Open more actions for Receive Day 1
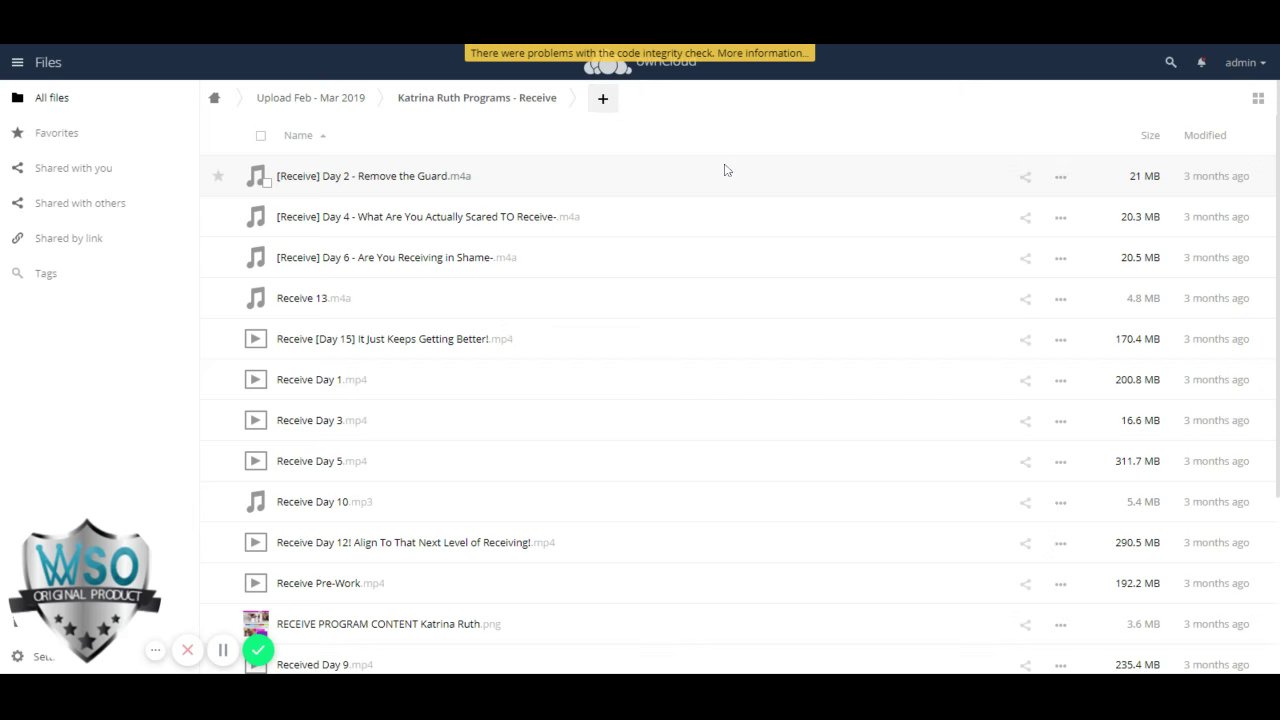This screenshot has height=720, width=1280. tap(1060, 380)
